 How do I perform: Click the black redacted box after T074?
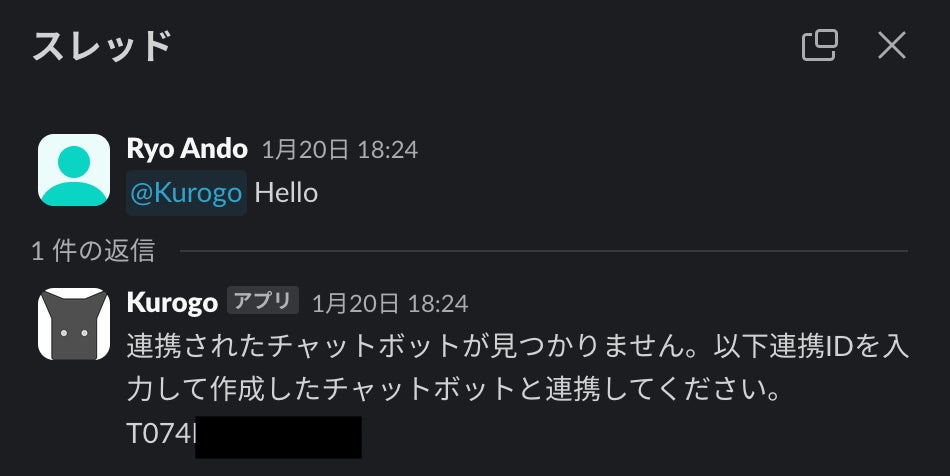pyautogui.click(x=278, y=437)
